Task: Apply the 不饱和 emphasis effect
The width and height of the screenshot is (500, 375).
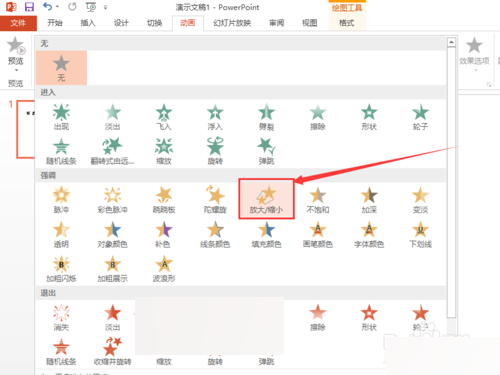Action: pos(318,200)
